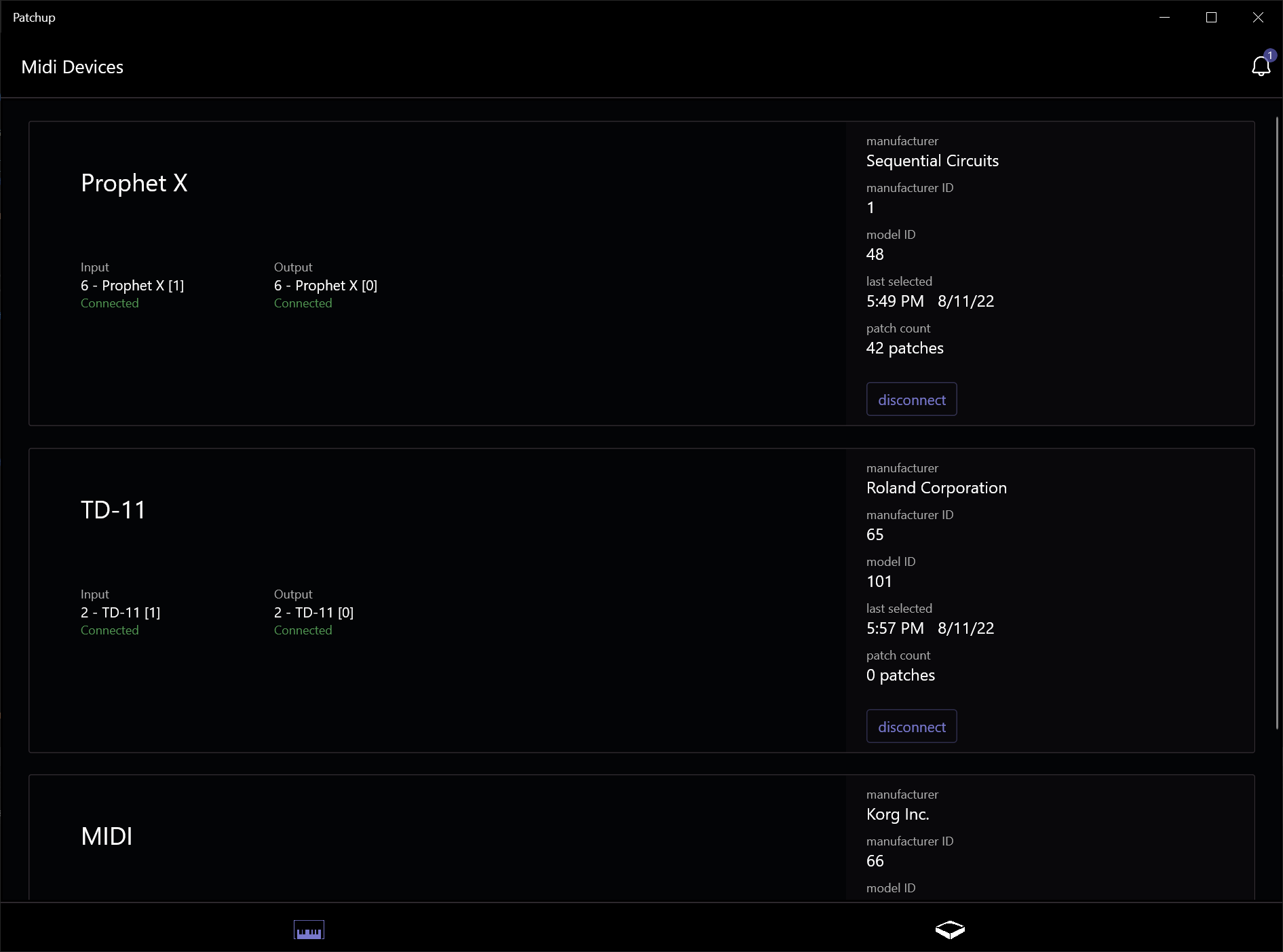Click output port "6 - Prophet X [0]"
The height and width of the screenshot is (952, 1283).
click(x=326, y=286)
